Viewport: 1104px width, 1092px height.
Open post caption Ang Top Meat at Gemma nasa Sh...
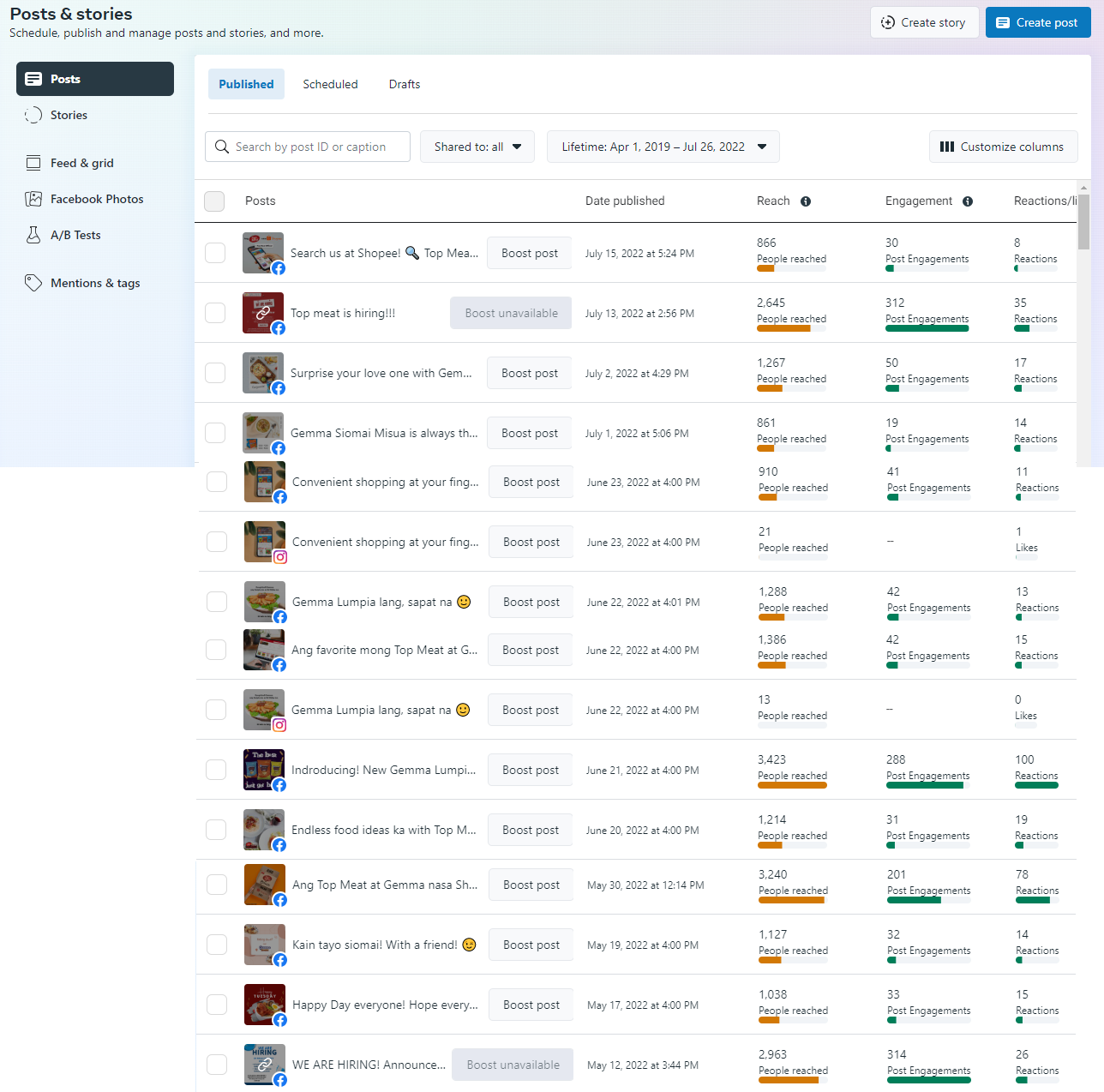click(385, 885)
